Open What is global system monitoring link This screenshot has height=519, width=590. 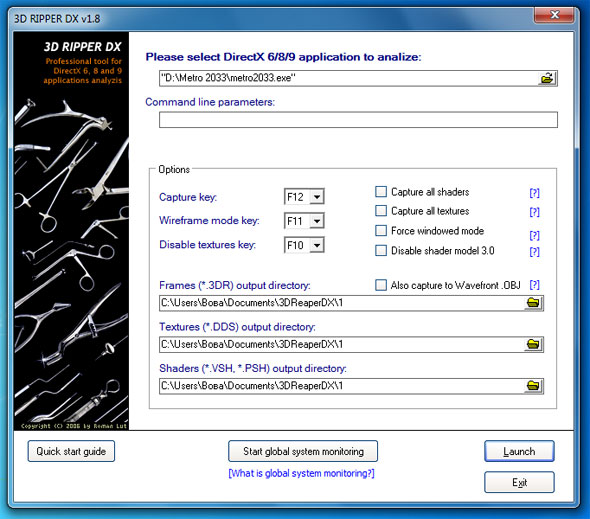coord(301,473)
